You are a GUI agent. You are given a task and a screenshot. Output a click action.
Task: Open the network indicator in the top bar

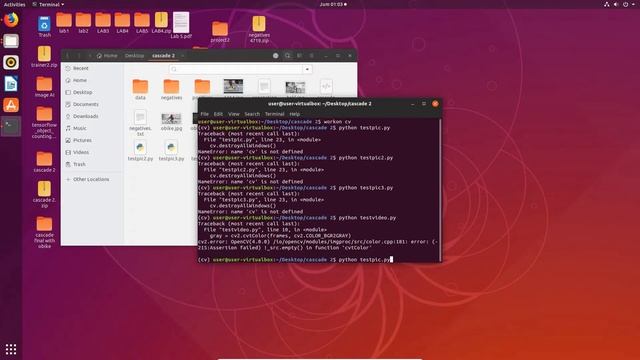[607, 4]
